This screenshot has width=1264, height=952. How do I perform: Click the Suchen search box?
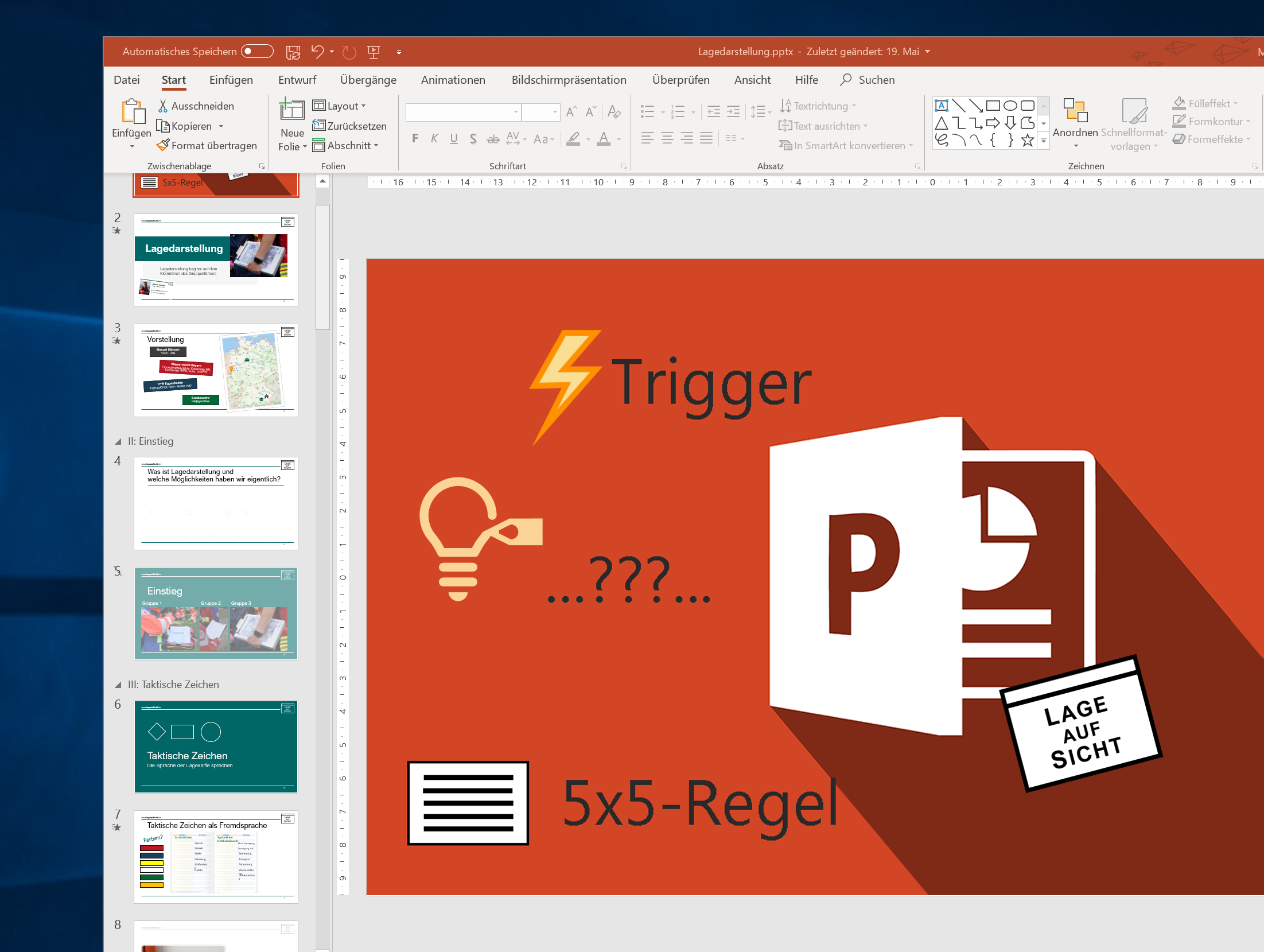[x=868, y=80]
